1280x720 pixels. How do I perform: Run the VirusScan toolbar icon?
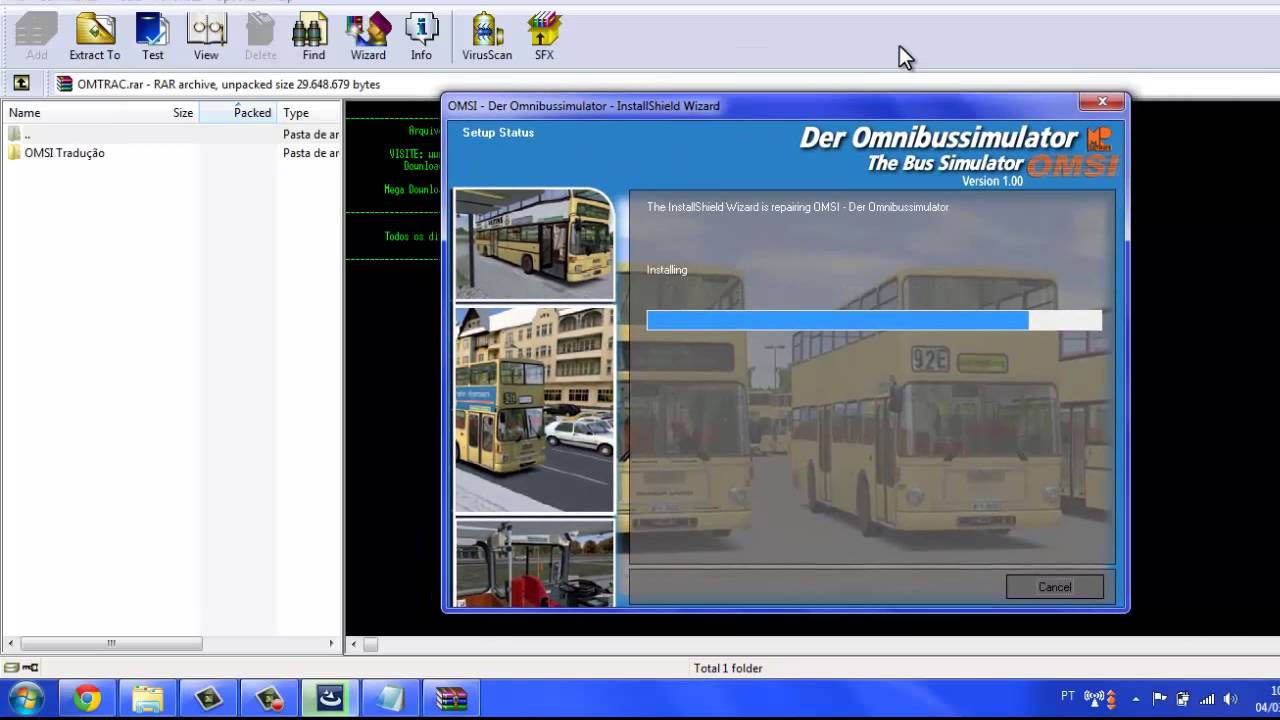[x=487, y=37]
